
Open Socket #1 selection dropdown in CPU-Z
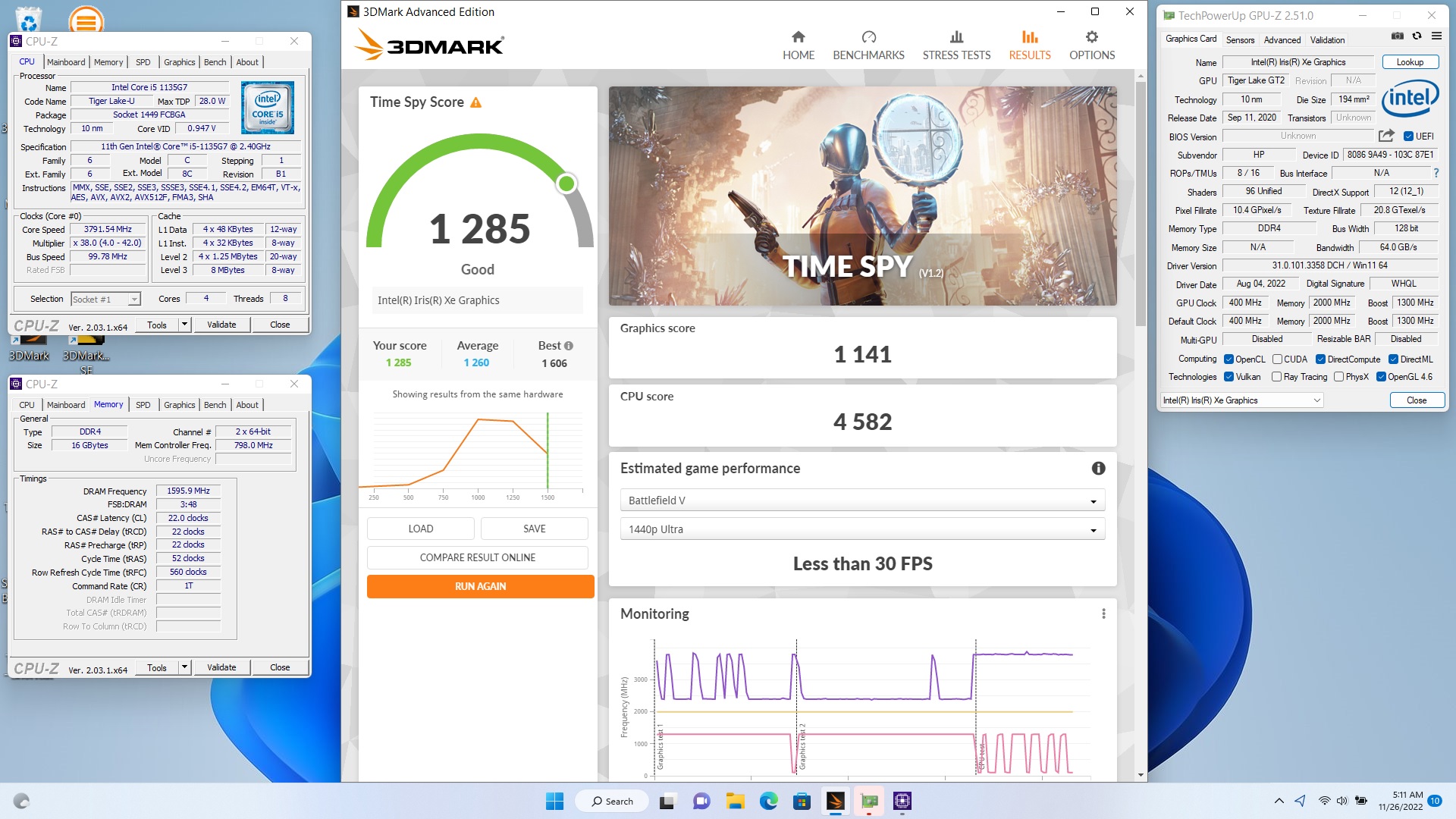(x=106, y=299)
